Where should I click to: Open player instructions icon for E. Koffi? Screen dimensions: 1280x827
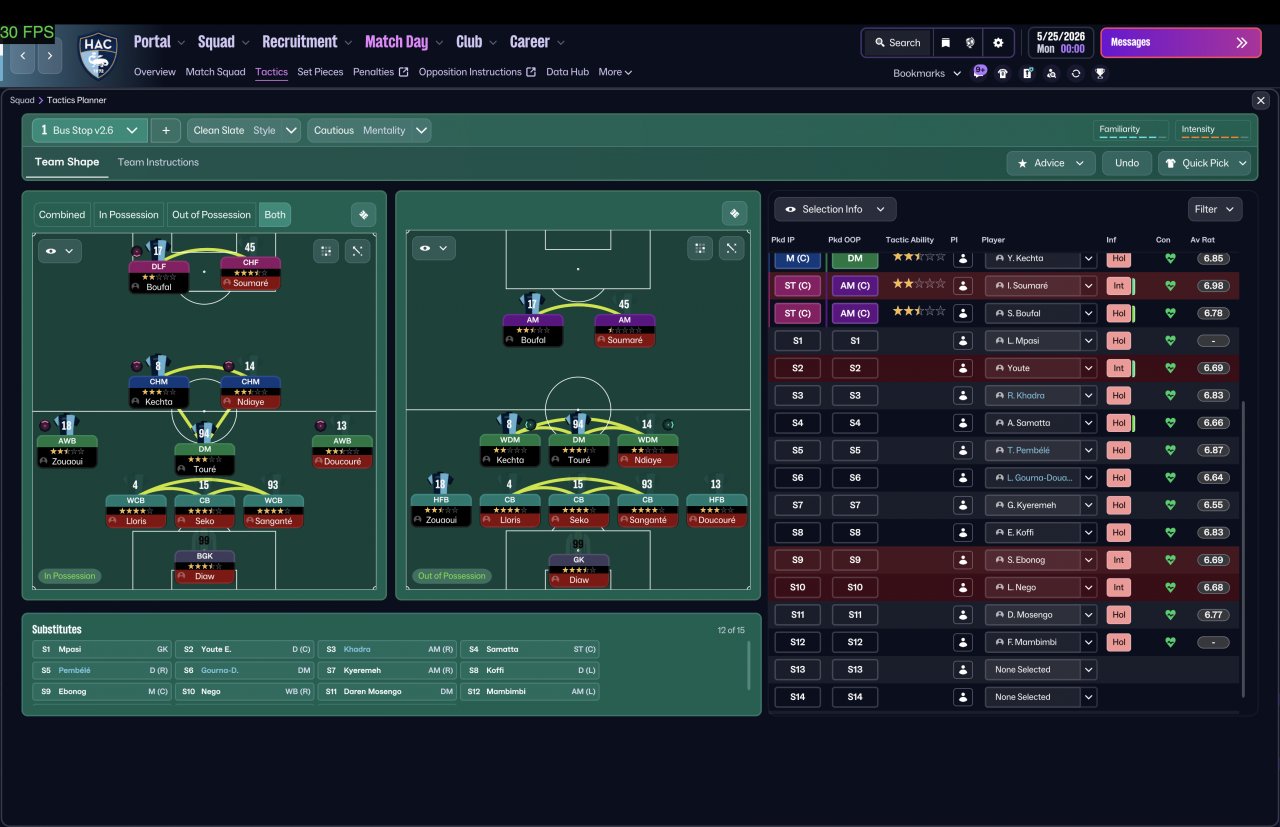(963, 533)
